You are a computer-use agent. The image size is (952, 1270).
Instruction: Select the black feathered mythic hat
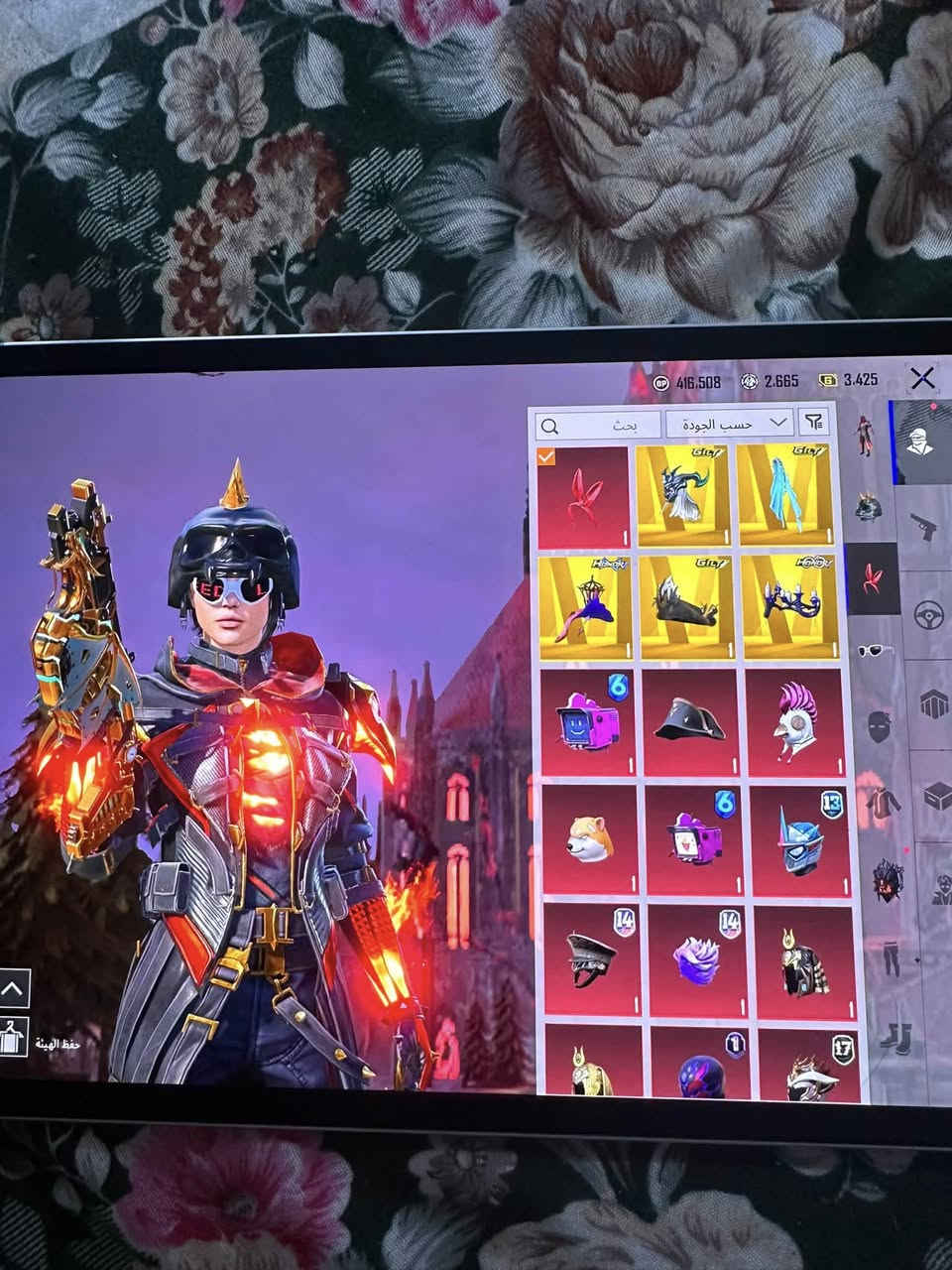686,607
